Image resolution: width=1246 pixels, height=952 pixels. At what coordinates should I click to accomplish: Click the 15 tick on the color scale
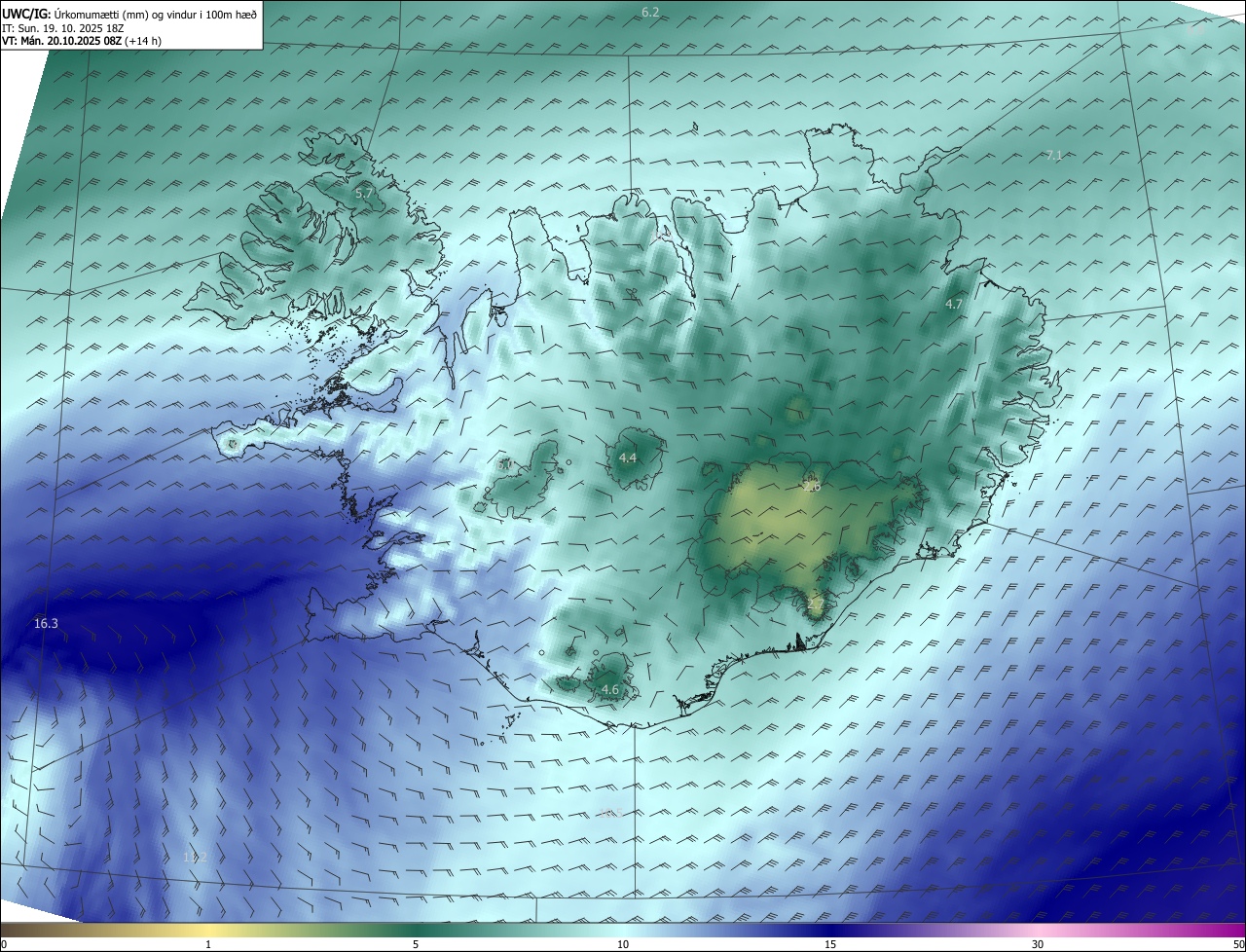click(x=830, y=944)
